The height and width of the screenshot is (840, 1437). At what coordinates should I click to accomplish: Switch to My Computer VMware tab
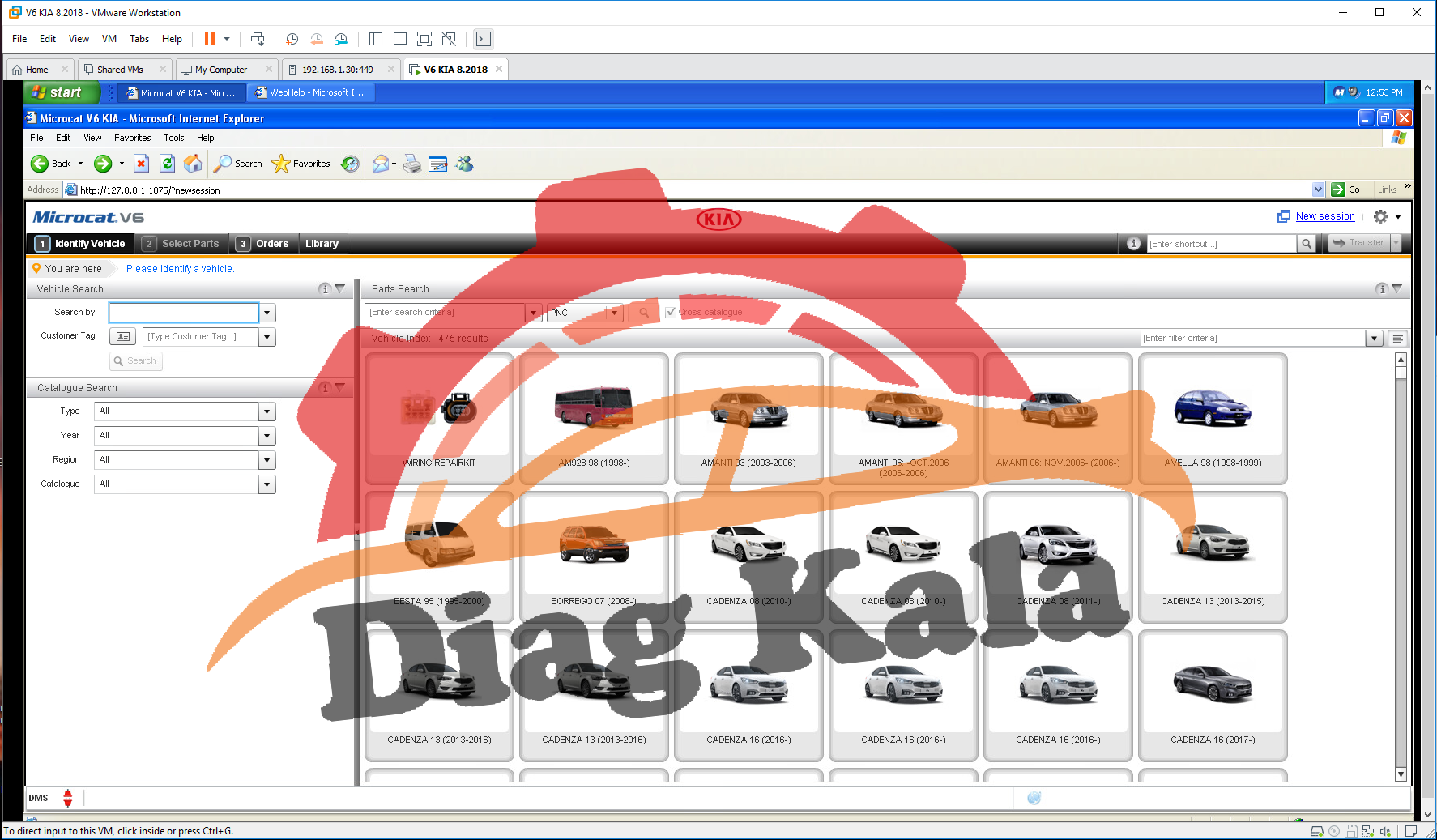point(220,70)
